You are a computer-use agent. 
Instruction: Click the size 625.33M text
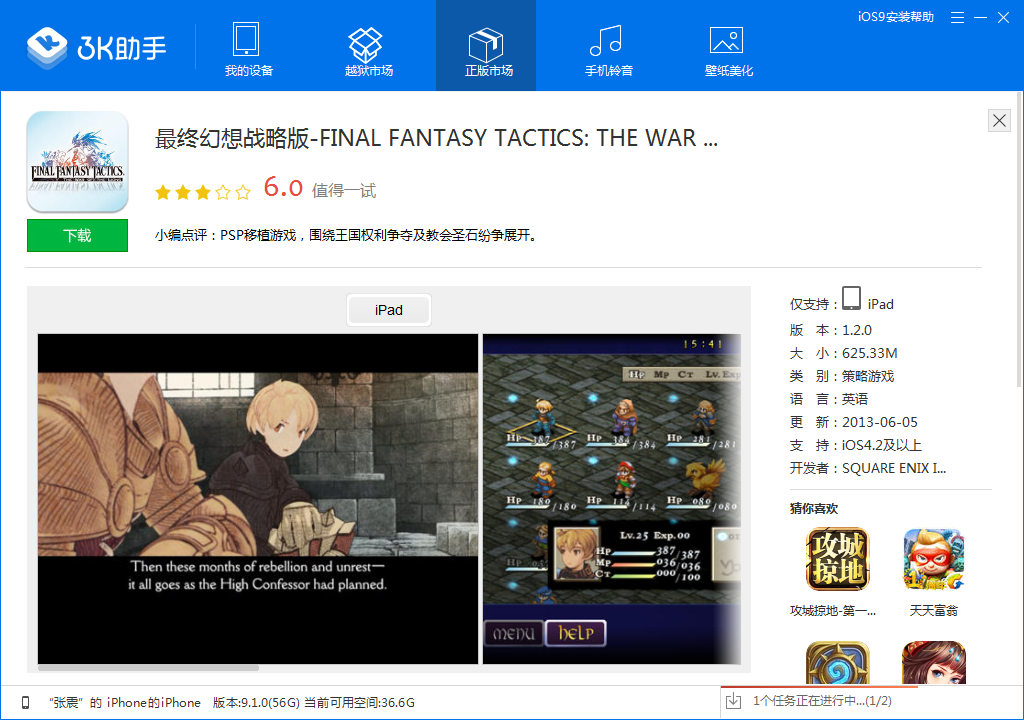870,353
